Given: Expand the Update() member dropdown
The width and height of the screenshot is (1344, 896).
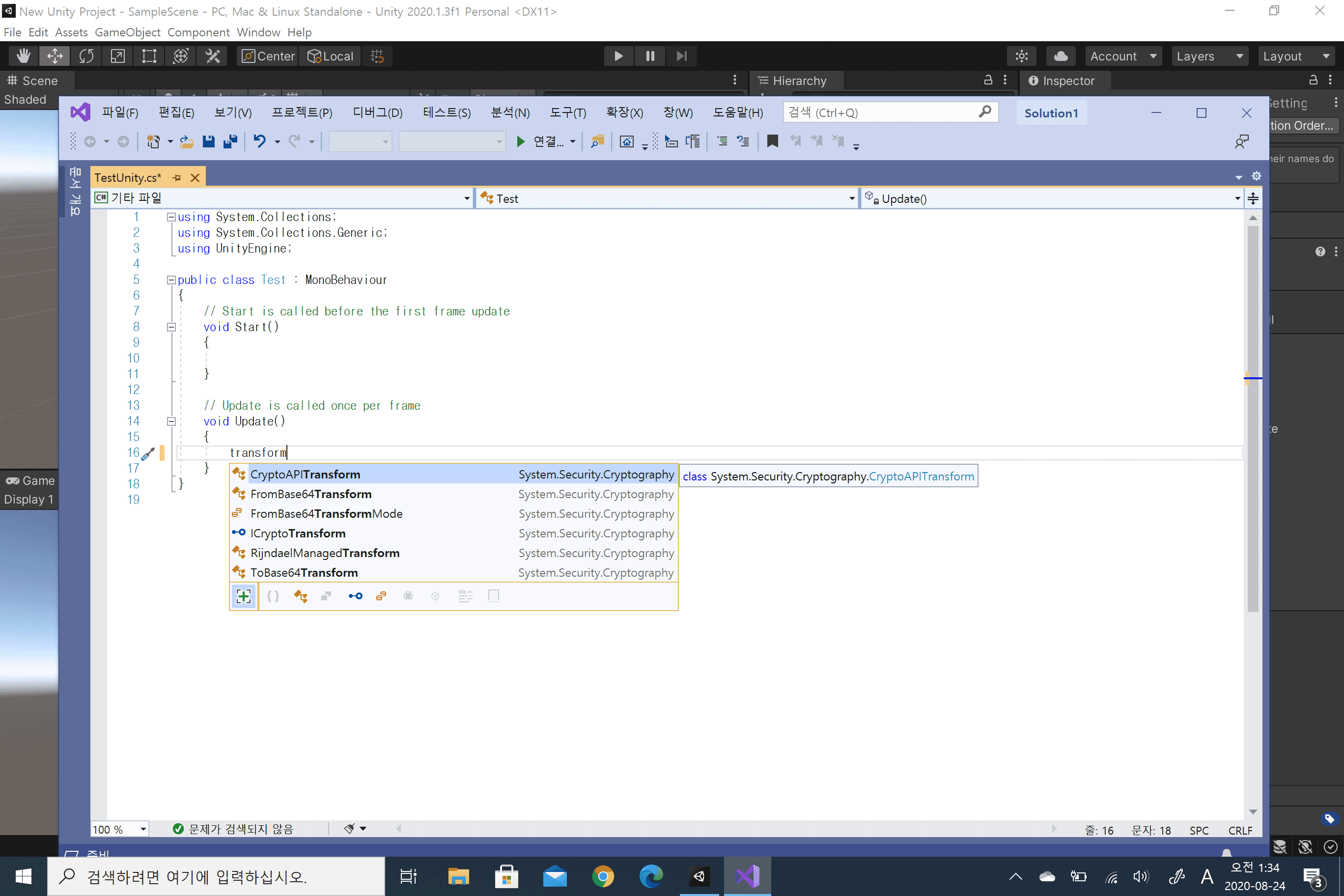Looking at the screenshot, I should (x=1237, y=198).
